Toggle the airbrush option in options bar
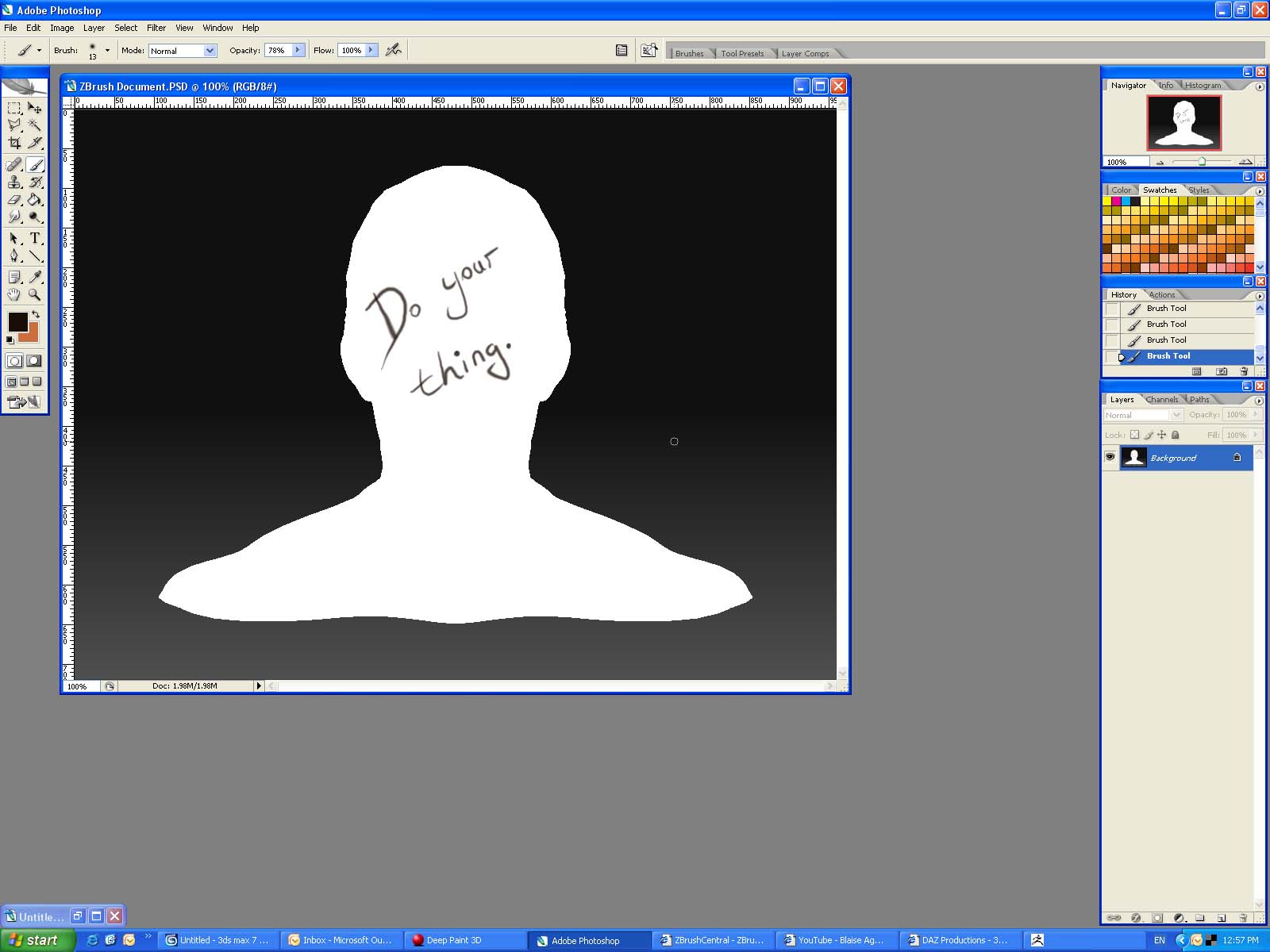This screenshot has width=1270, height=952. pos(393,50)
